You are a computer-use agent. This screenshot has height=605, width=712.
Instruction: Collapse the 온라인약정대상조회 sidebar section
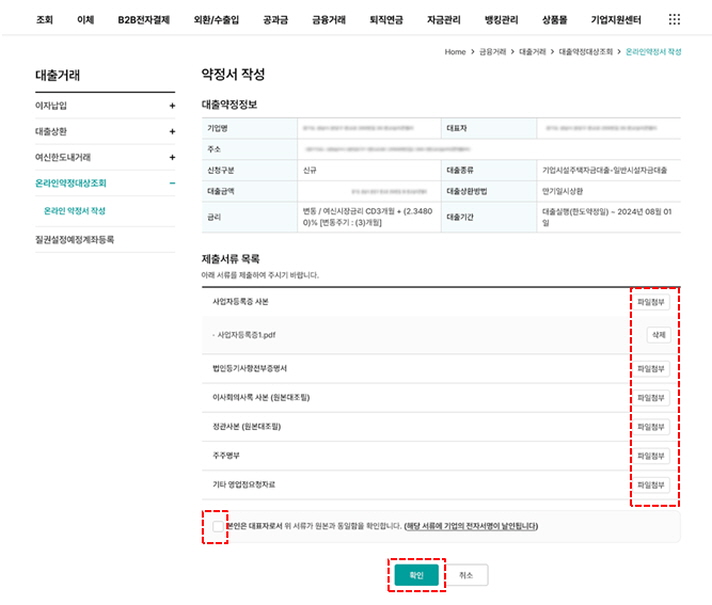click(171, 184)
